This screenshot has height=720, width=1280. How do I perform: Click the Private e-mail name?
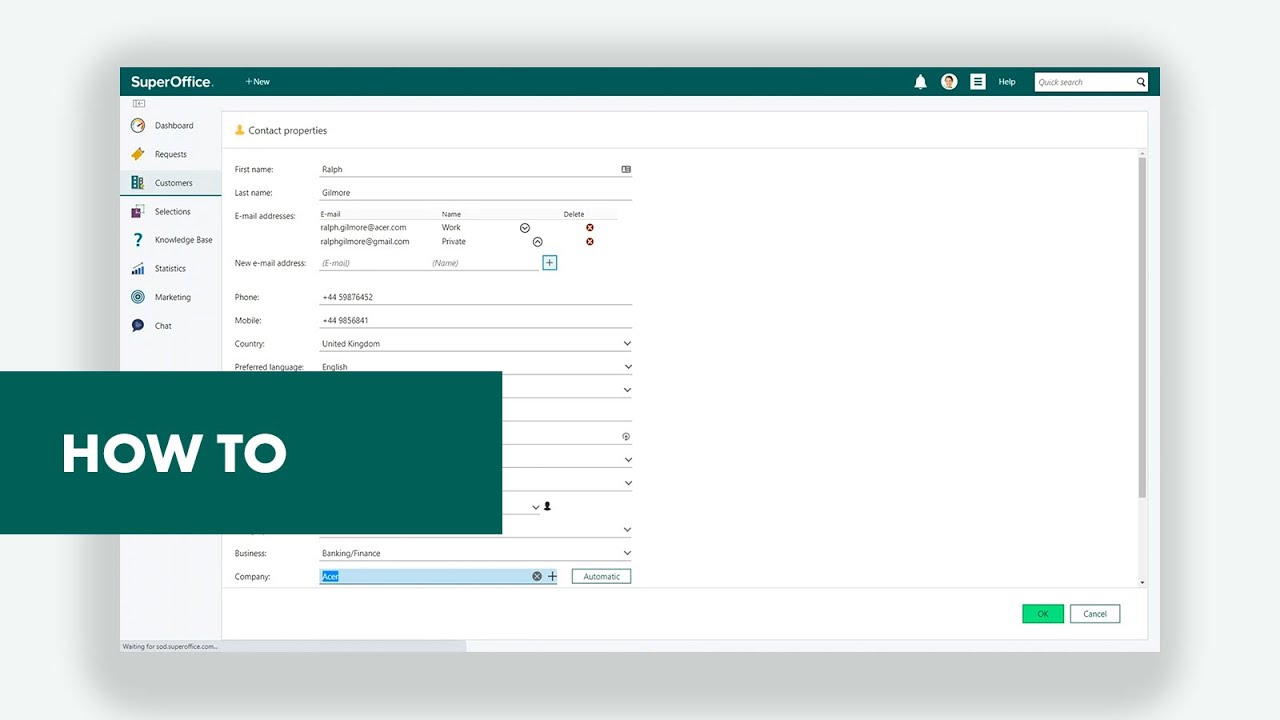click(454, 242)
